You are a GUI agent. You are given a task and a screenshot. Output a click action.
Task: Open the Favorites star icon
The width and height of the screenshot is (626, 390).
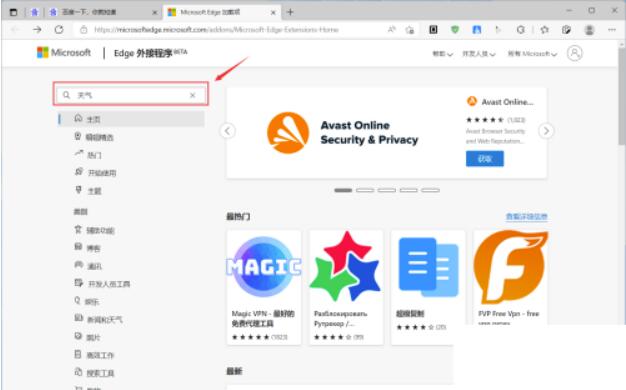pyautogui.click(x=545, y=30)
